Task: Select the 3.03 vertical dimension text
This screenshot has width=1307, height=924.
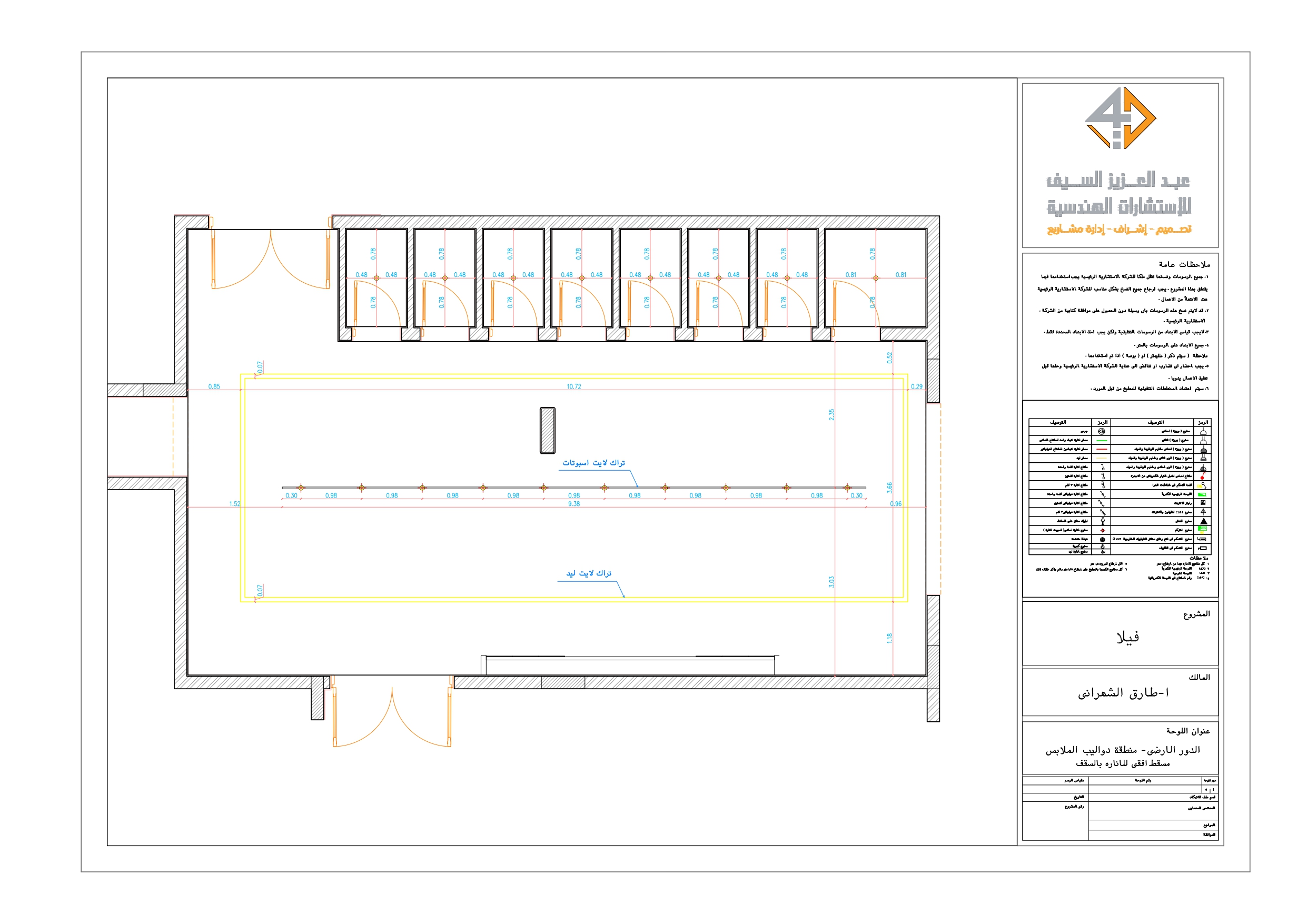Action: coord(831,582)
